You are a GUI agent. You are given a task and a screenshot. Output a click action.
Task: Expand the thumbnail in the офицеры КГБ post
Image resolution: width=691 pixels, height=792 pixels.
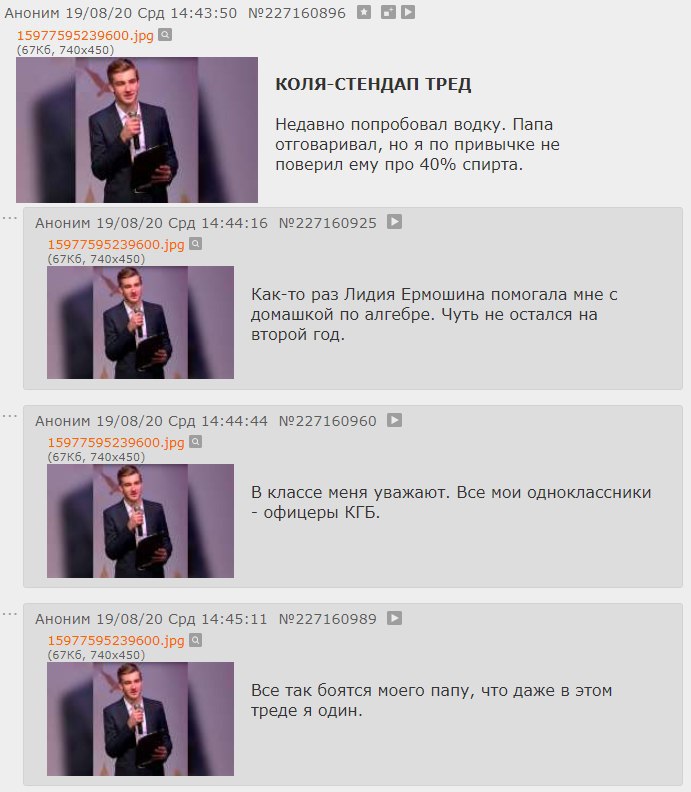click(140, 521)
